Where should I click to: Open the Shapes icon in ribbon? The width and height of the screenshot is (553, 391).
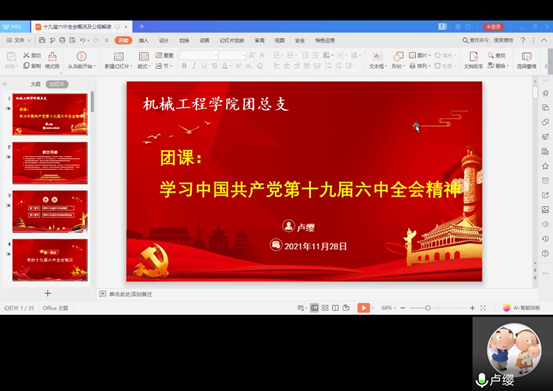(x=398, y=56)
